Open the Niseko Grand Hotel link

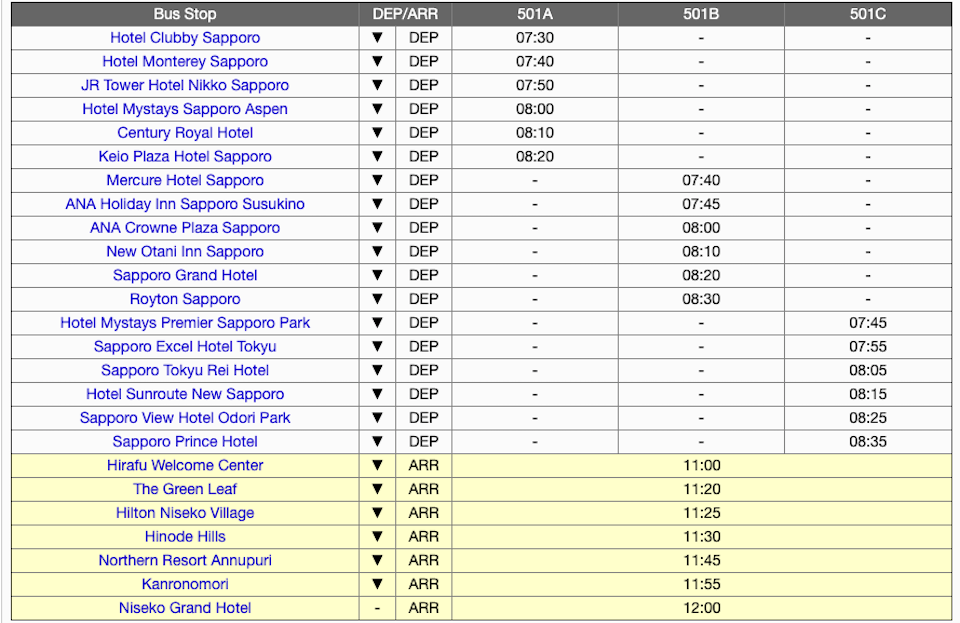(185, 608)
